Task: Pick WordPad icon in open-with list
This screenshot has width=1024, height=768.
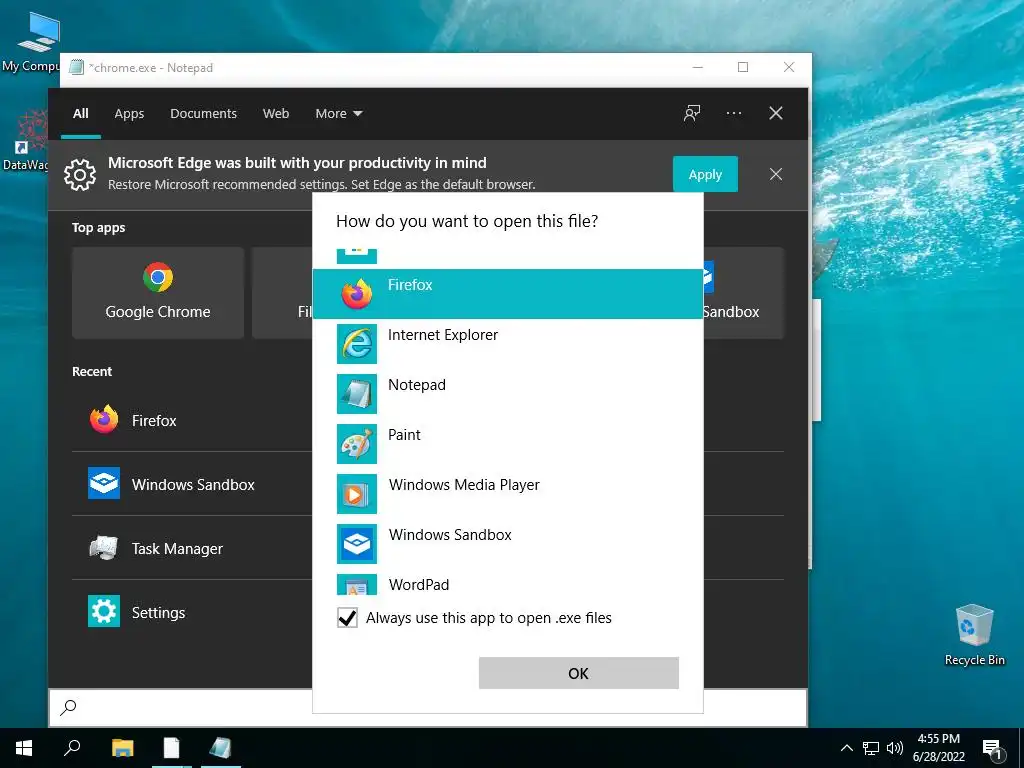Action: click(x=357, y=584)
